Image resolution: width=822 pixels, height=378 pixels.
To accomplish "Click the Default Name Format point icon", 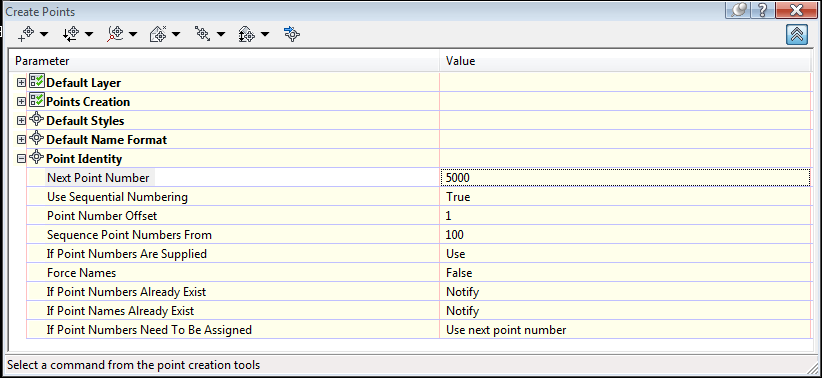I will coord(36,138).
